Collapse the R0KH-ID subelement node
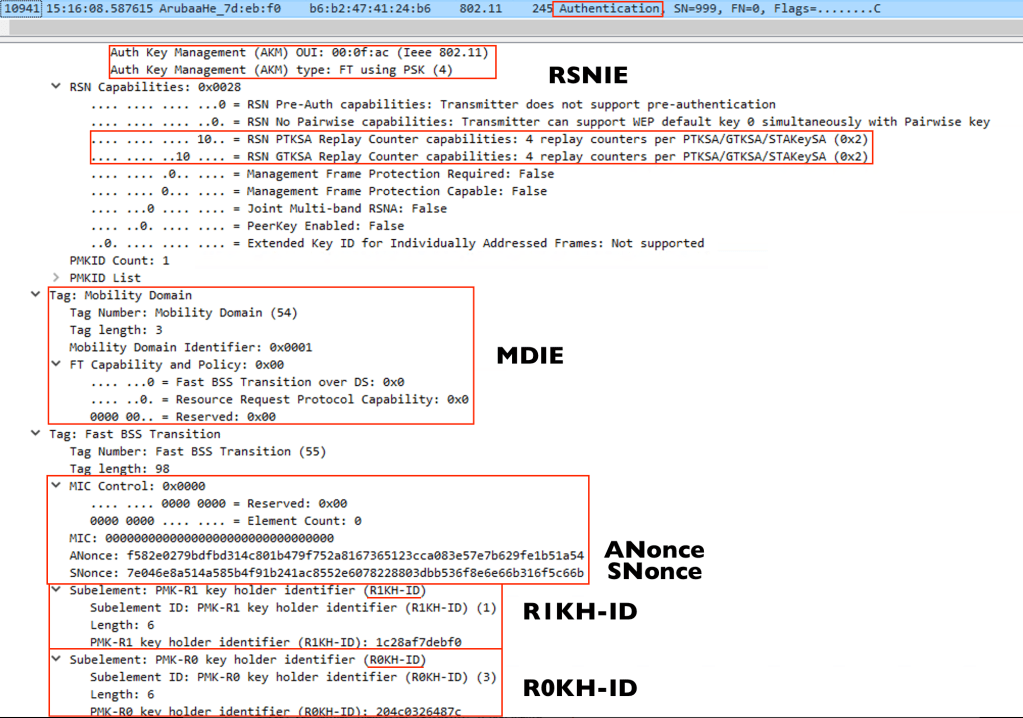 tap(56, 660)
